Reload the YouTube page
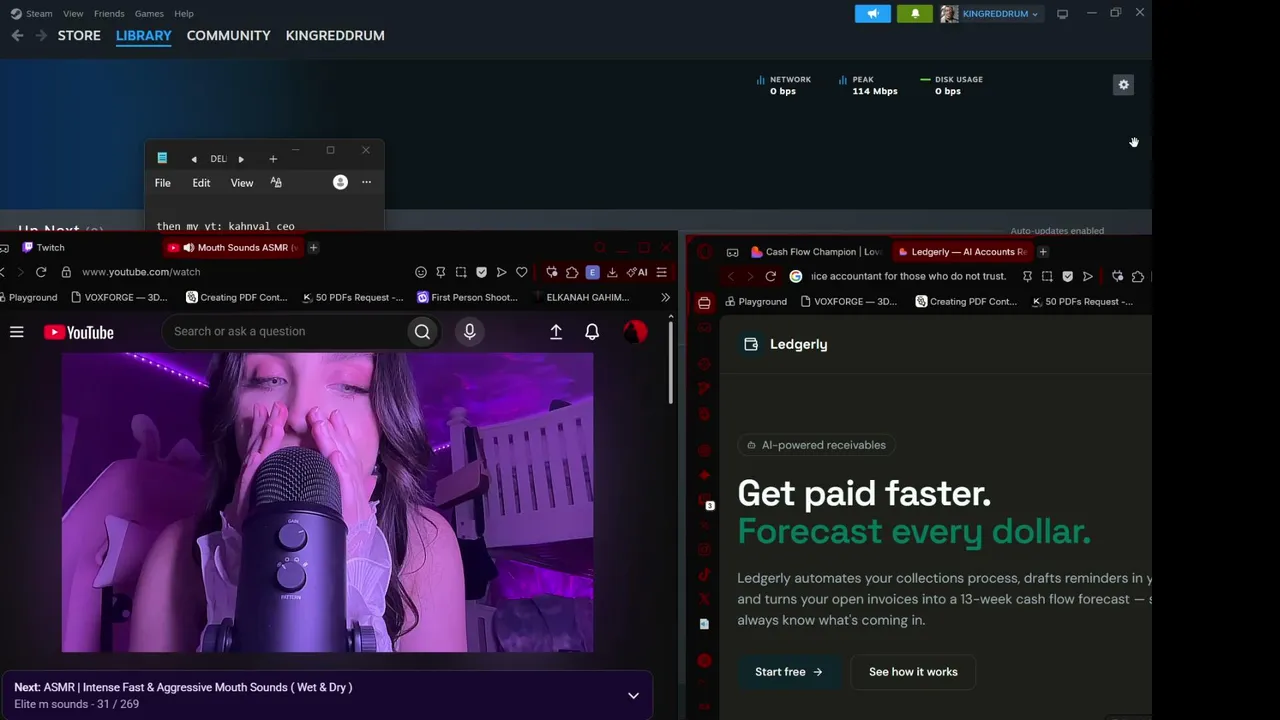Screen dimensions: 1280x720 (x=41, y=272)
